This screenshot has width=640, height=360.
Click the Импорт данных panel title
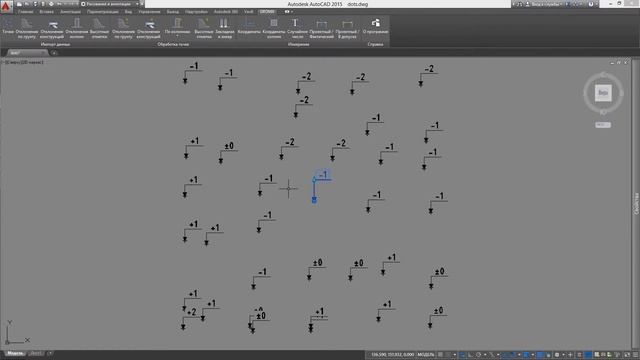55,44
